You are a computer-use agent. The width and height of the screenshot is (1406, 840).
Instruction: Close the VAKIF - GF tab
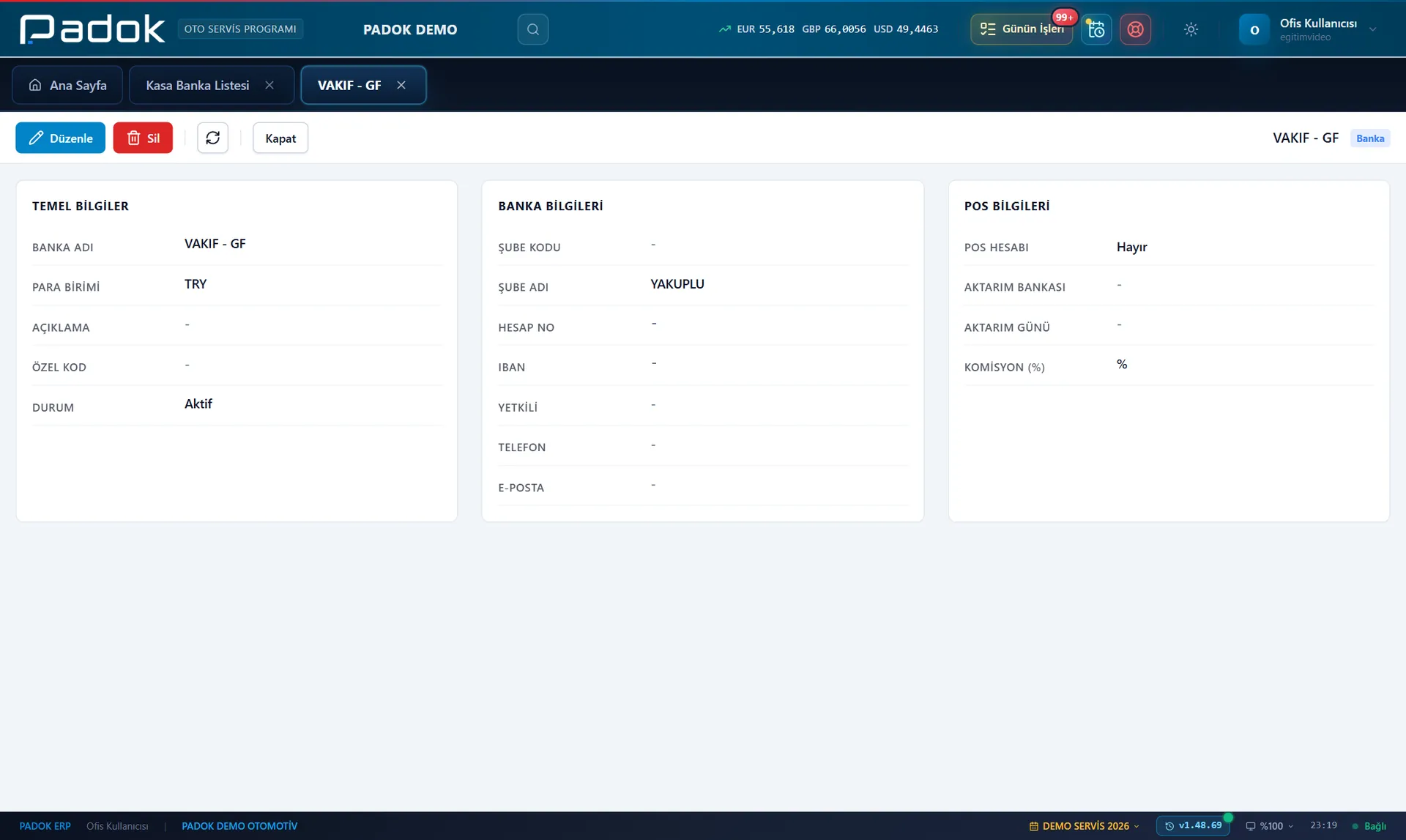coord(401,85)
